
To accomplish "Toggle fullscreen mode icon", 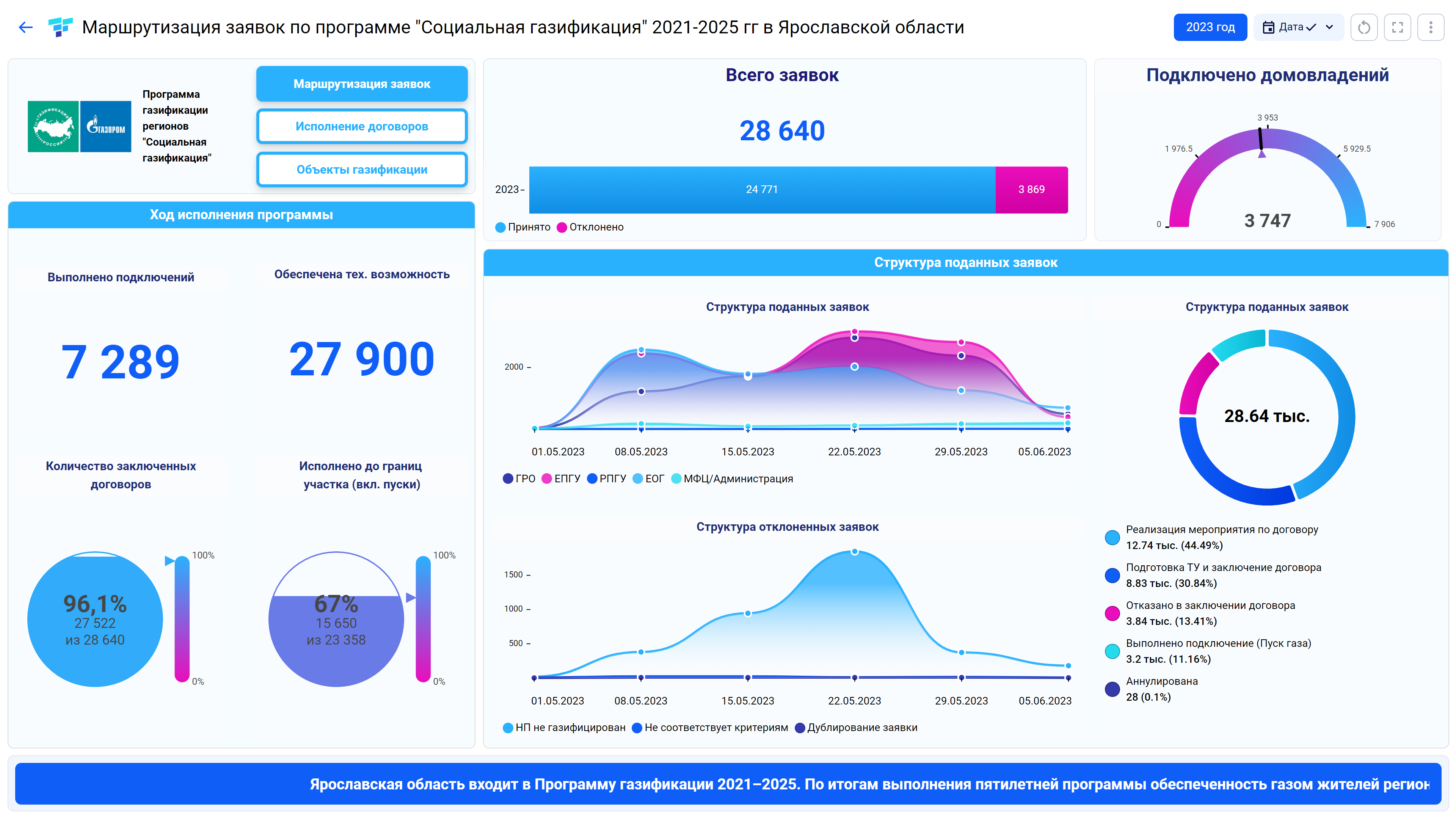I will click(x=1397, y=27).
